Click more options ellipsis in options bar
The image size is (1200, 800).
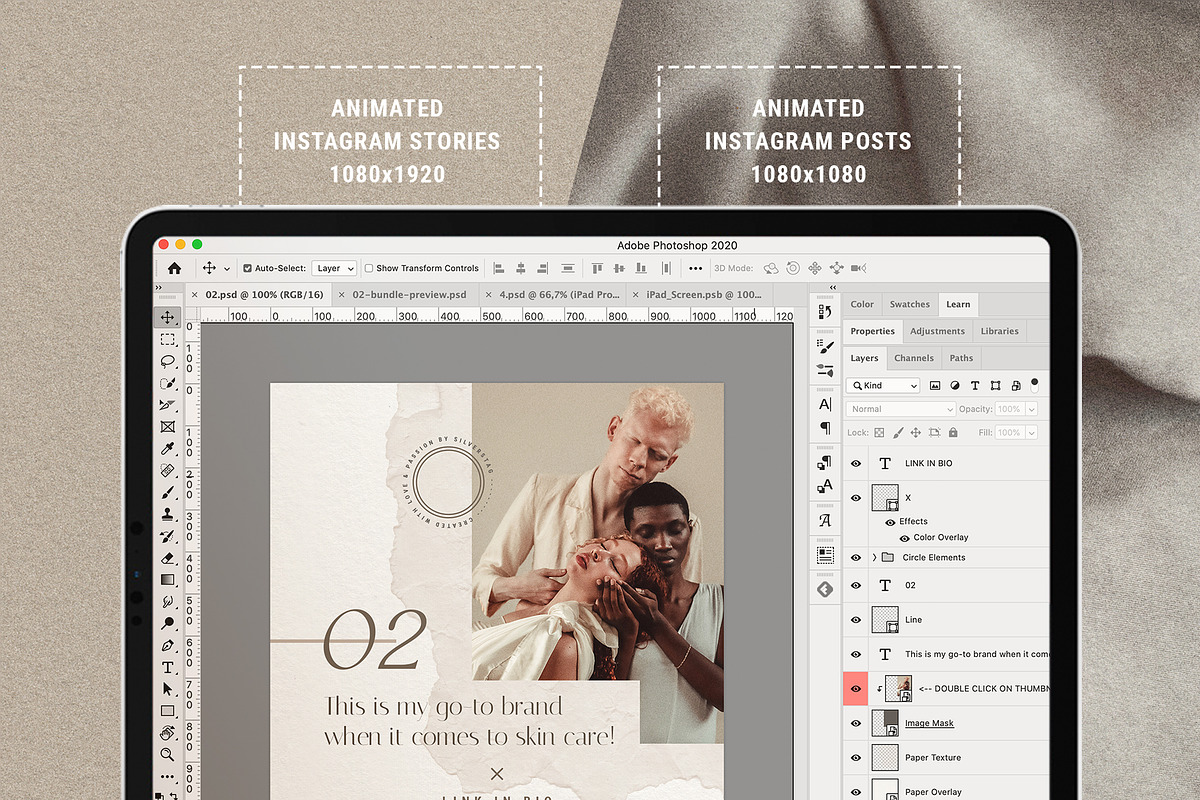[695, 268]
